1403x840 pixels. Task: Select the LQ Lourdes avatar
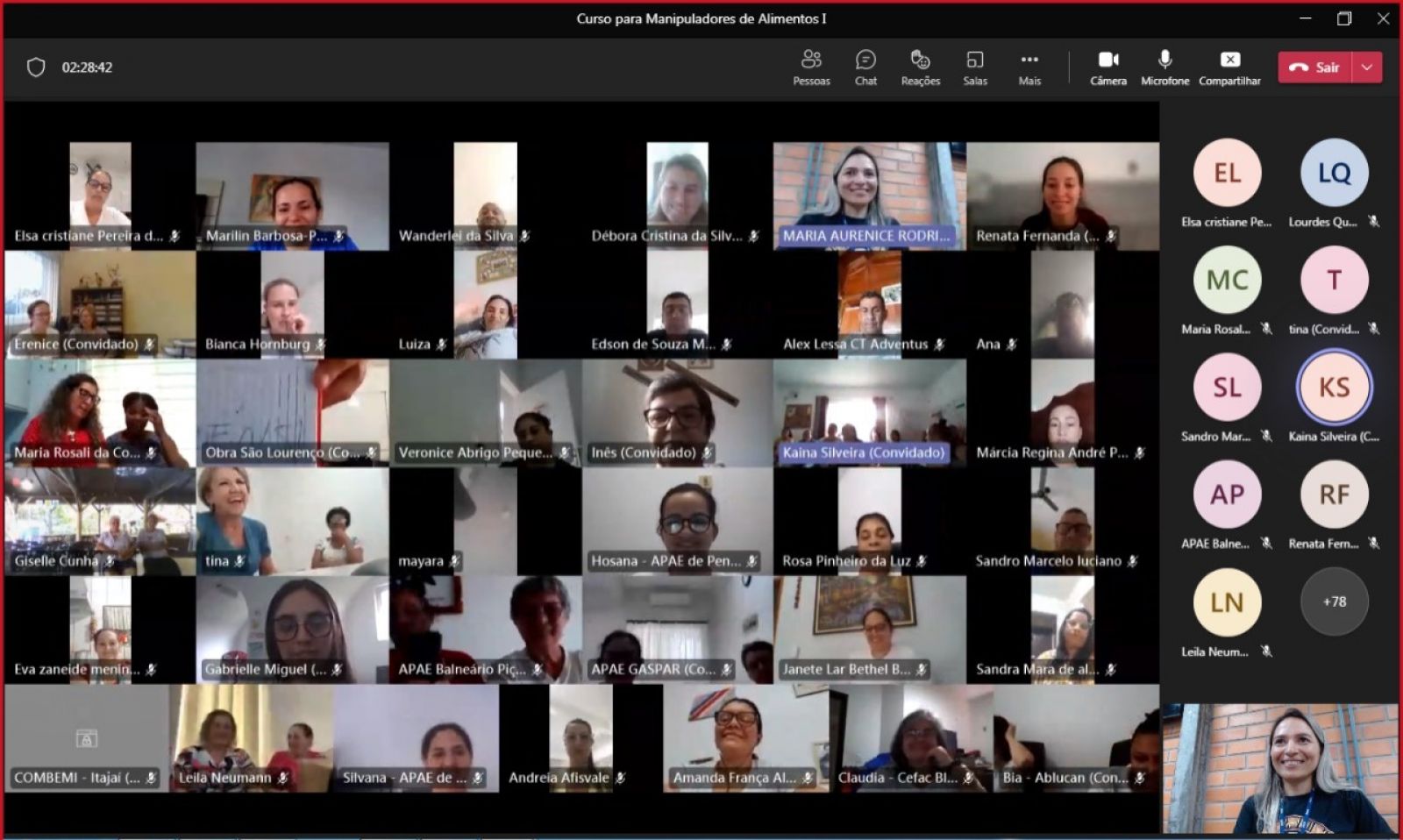click(1334, 173)
